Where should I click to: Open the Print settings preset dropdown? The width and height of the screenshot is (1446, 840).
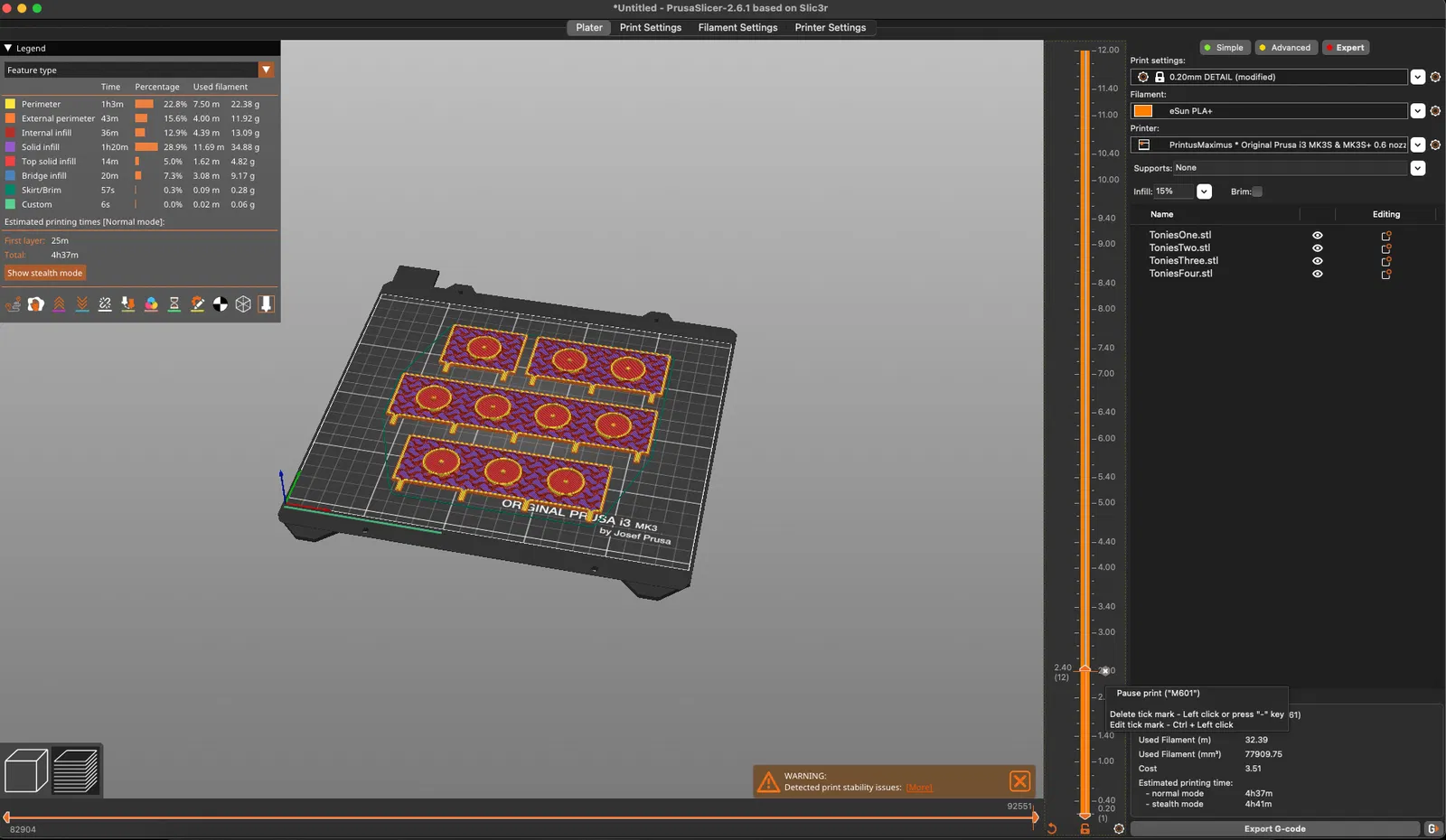(1418, 77)
